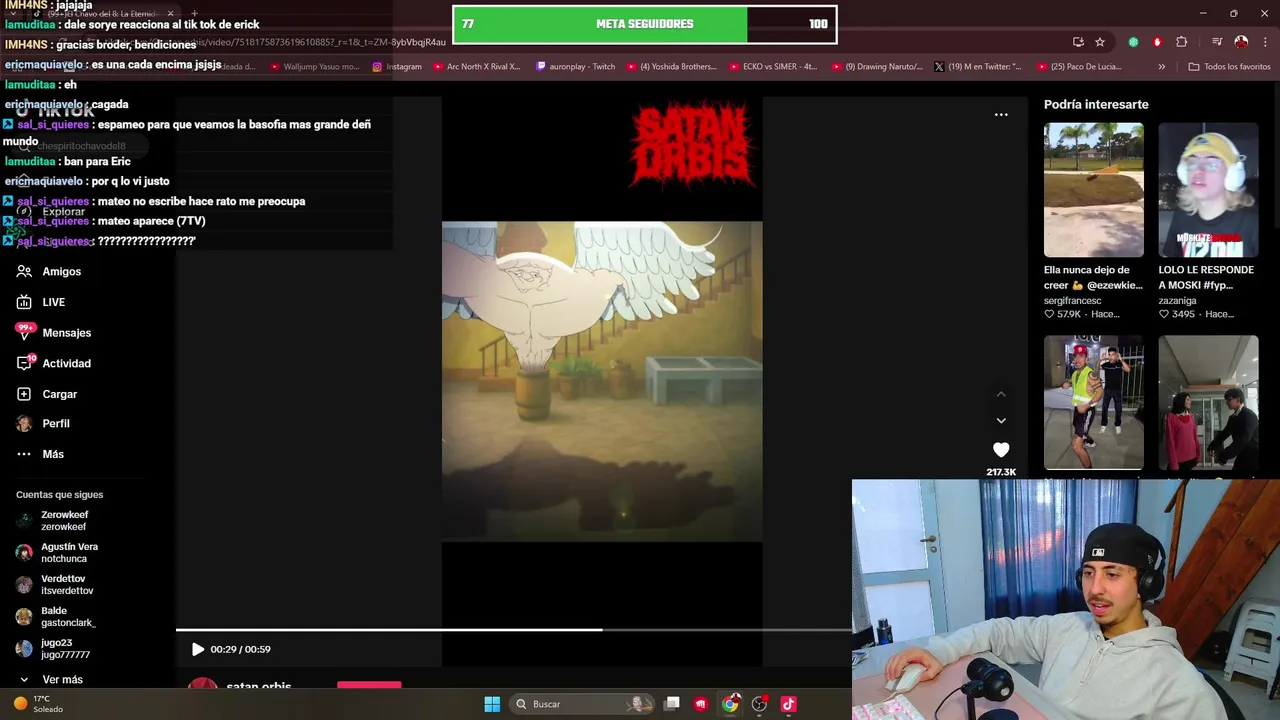The height and width of the screenshot is (720, 1280).
Task: Open auronplay - Twitch bookmark
Action: coord(576,67)
